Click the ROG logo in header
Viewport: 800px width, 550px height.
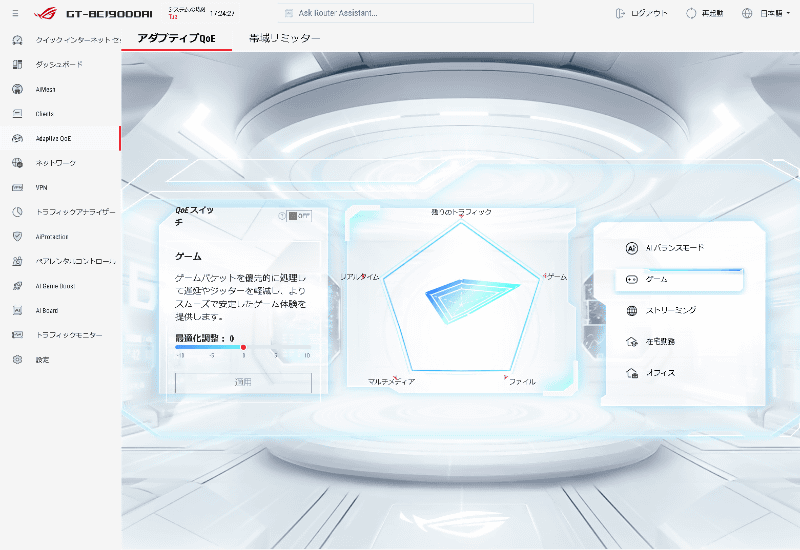pyautogui.click(x=45, y=13)
